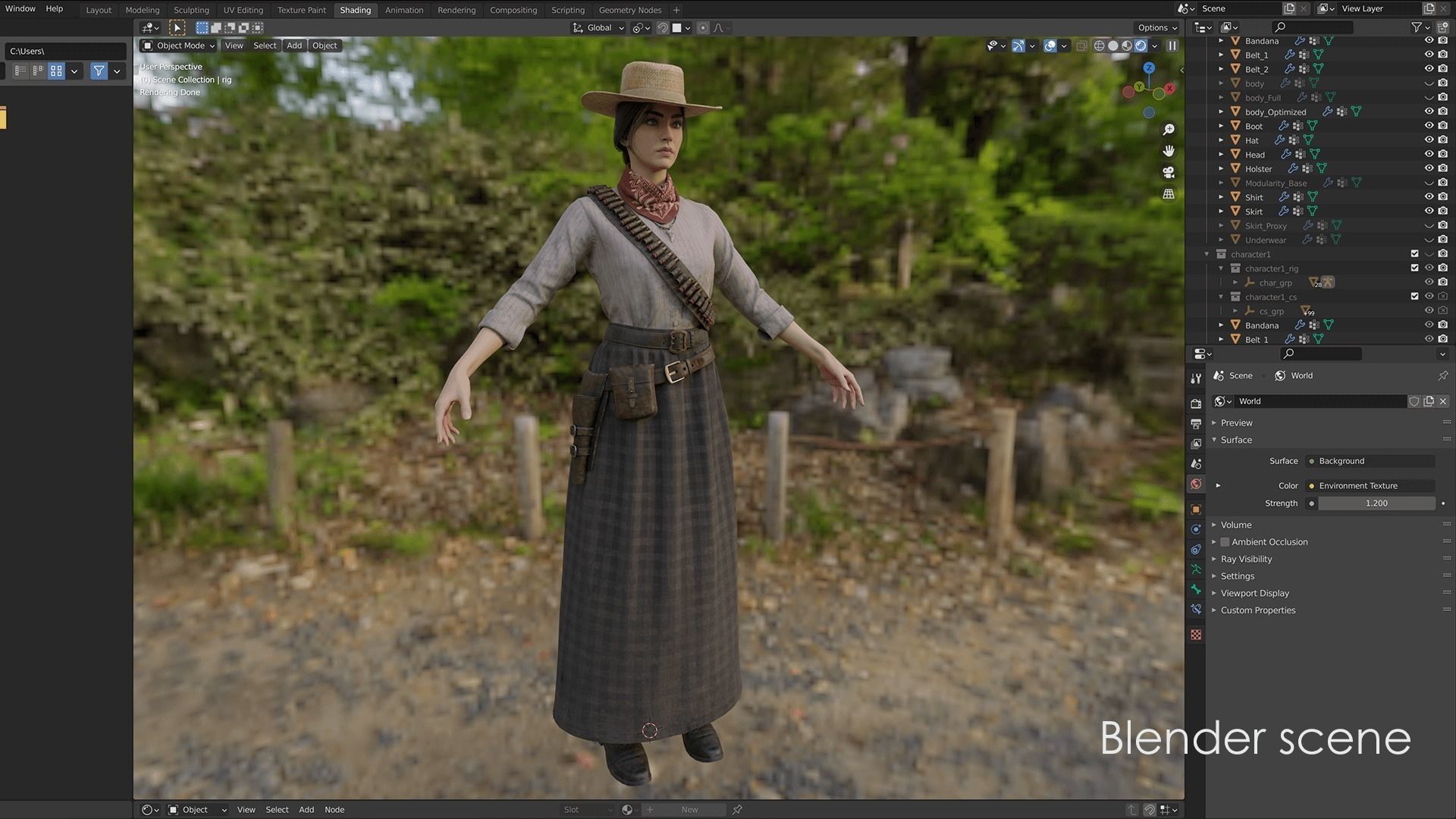Click the viewport zoom magnifier gizmo
The width and height of the screenshot is (1456, 819).
pyautogui.click(x=1169, y=130)
